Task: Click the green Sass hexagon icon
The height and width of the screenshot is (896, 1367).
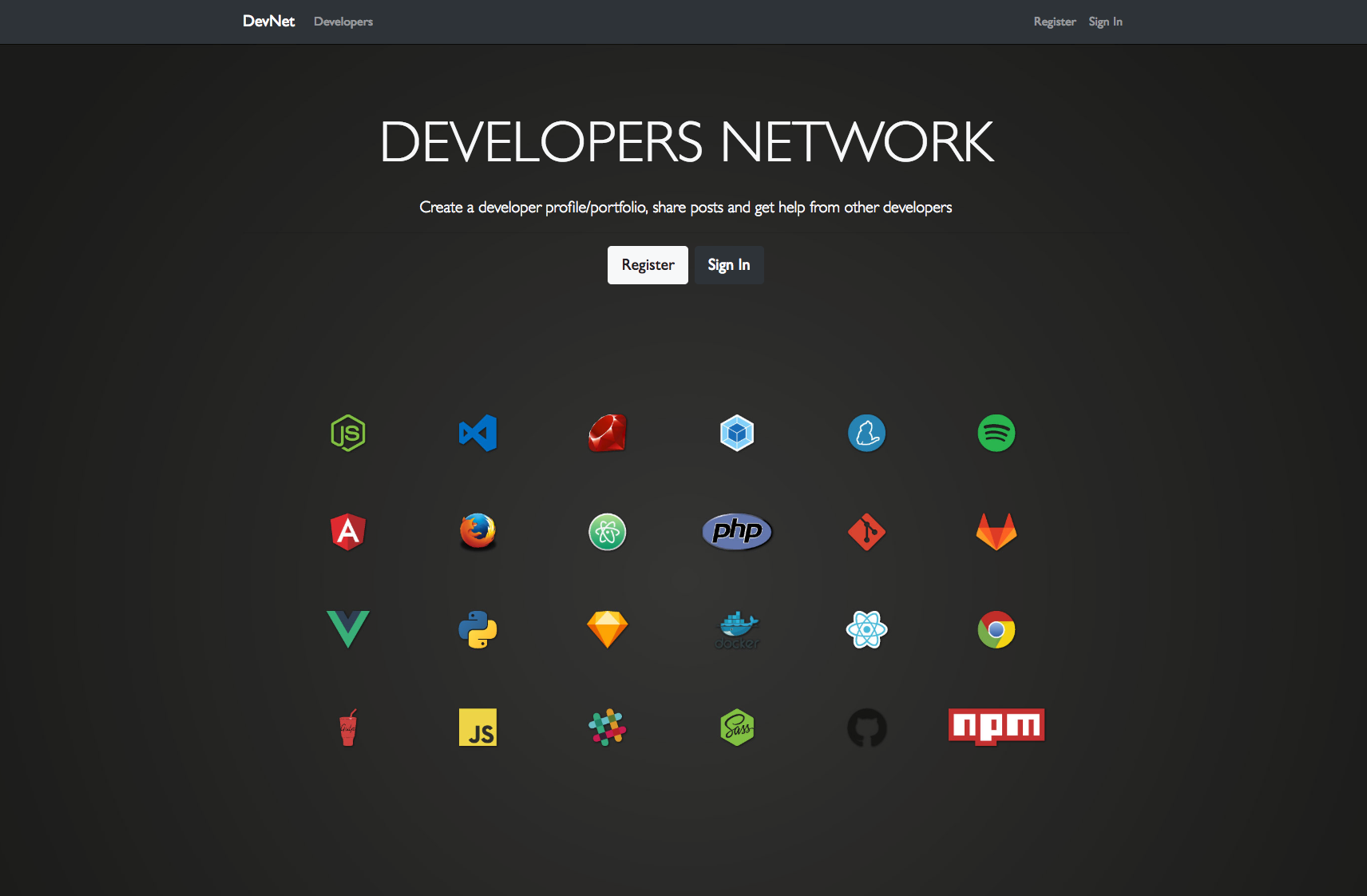Action: tap(737, 728)
